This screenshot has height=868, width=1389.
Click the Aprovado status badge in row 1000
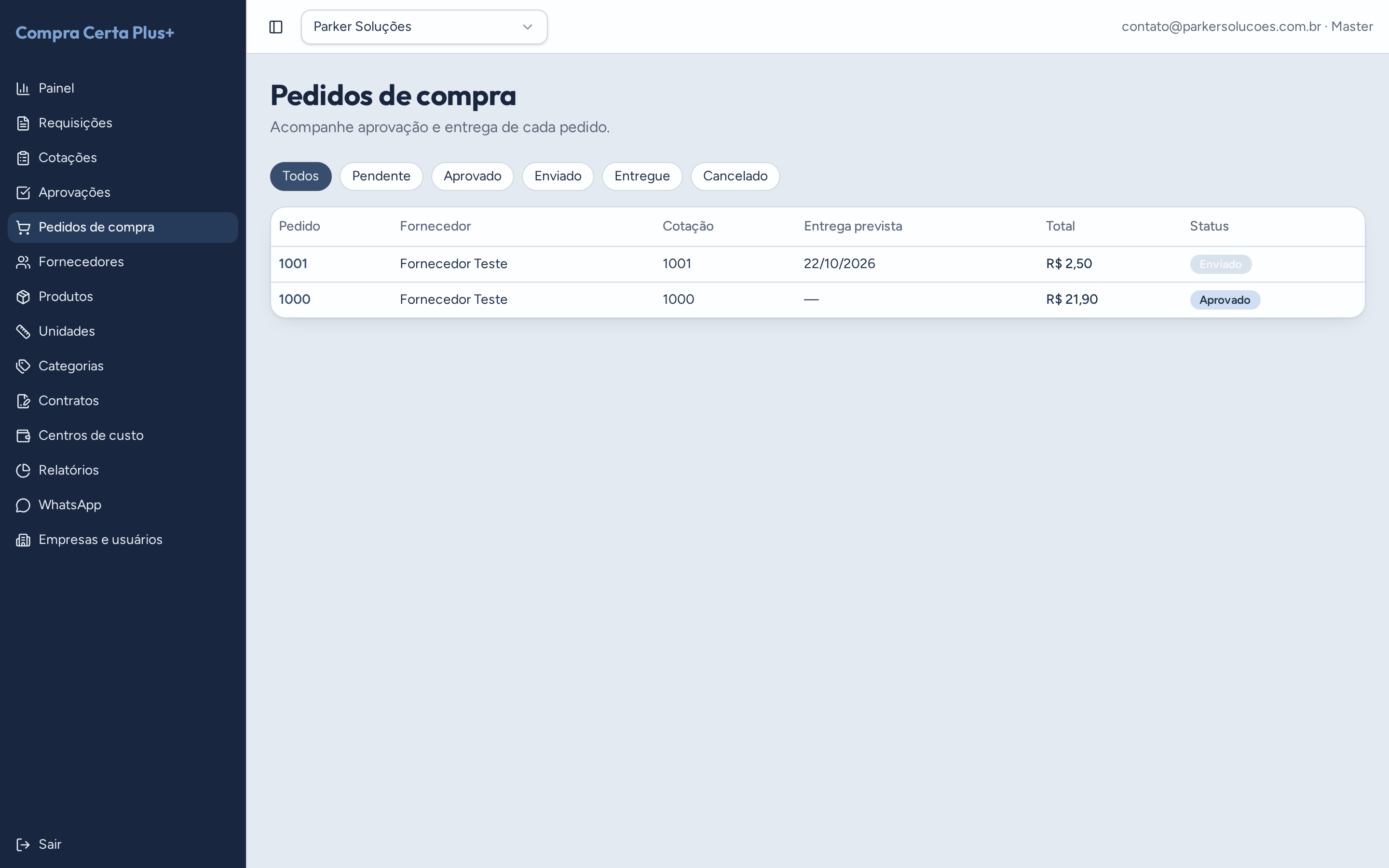[1225, 300]
